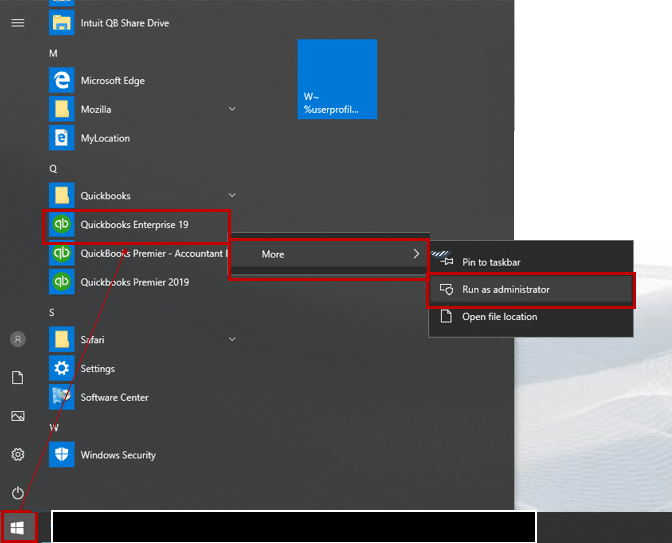The height and width of the screenshot is (543, 672).
Task: Jump to letter S section header
Action: [x=52, y=312]
